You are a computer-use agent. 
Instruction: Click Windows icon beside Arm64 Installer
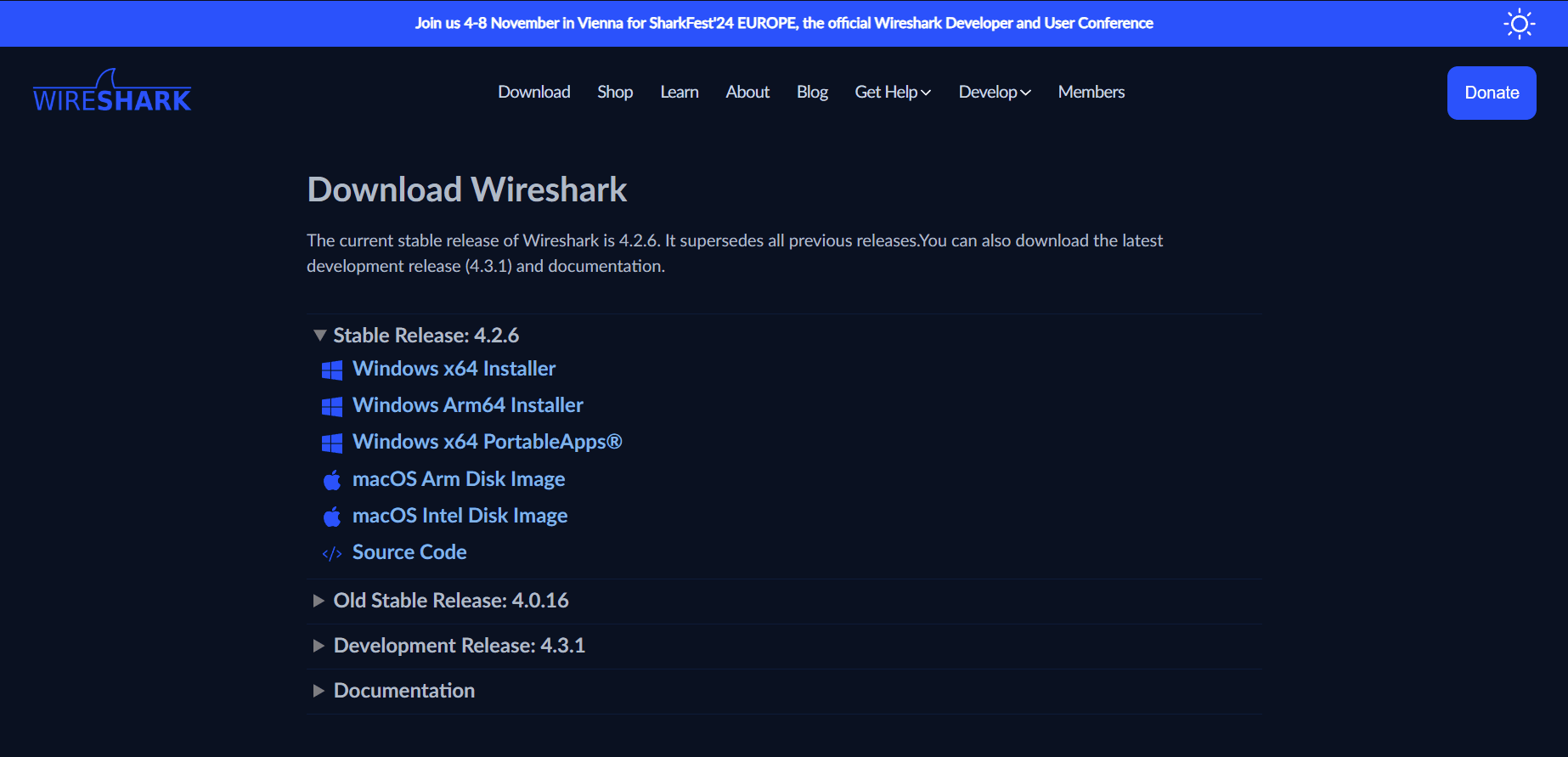[332, 406]
